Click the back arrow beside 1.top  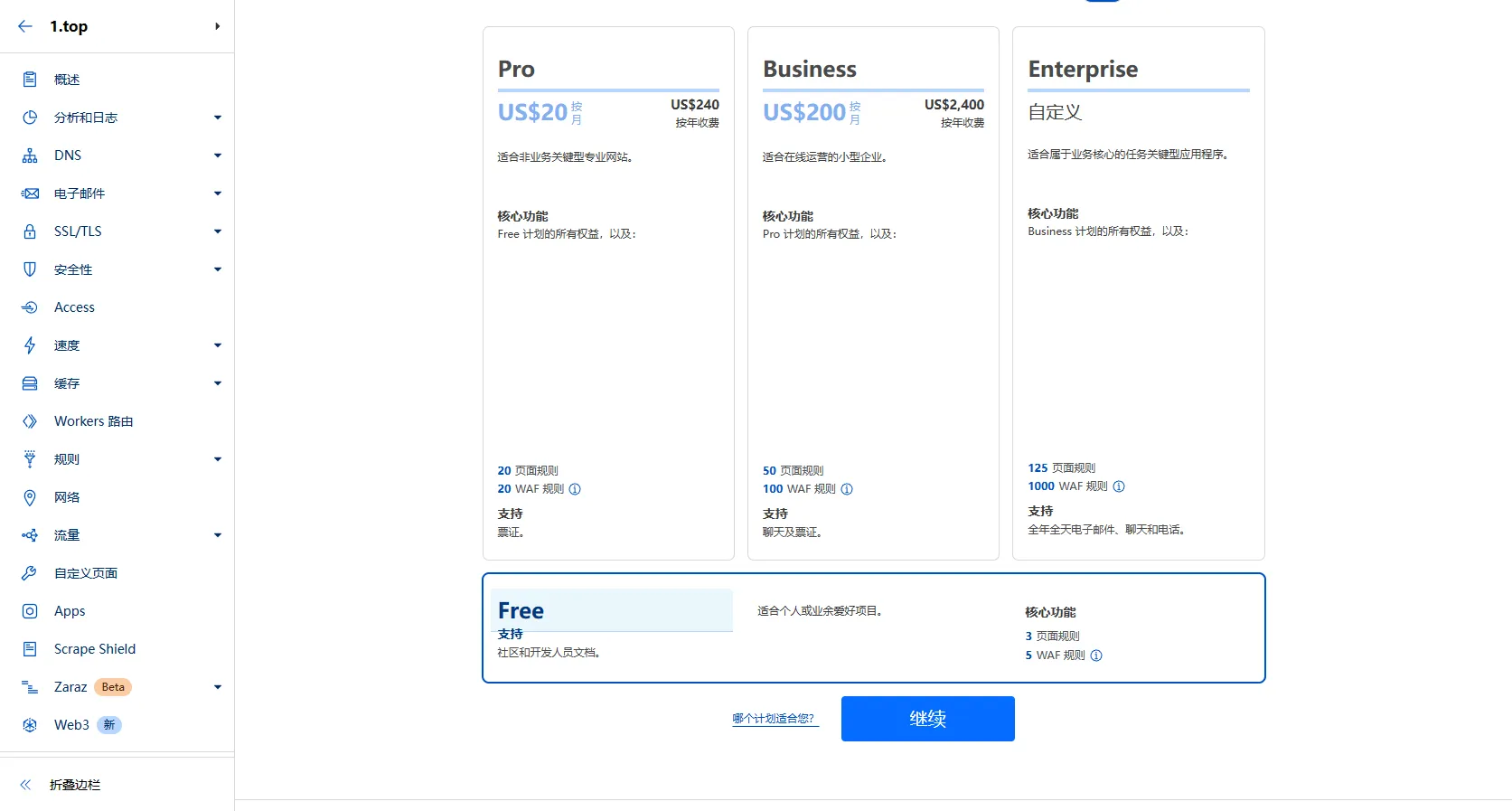[x=25, y=26]
